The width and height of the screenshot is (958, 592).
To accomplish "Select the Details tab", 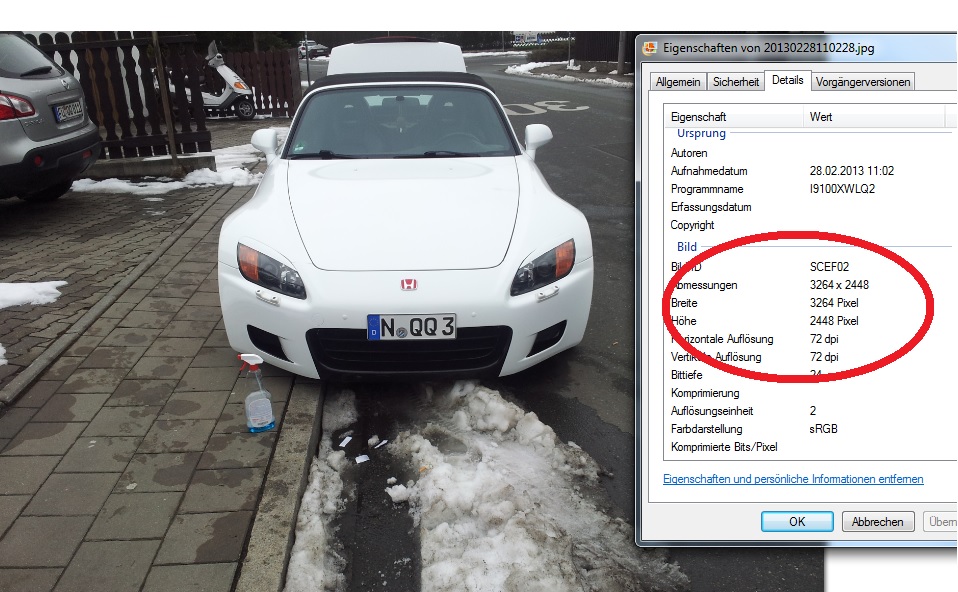I will pos(787,80).
